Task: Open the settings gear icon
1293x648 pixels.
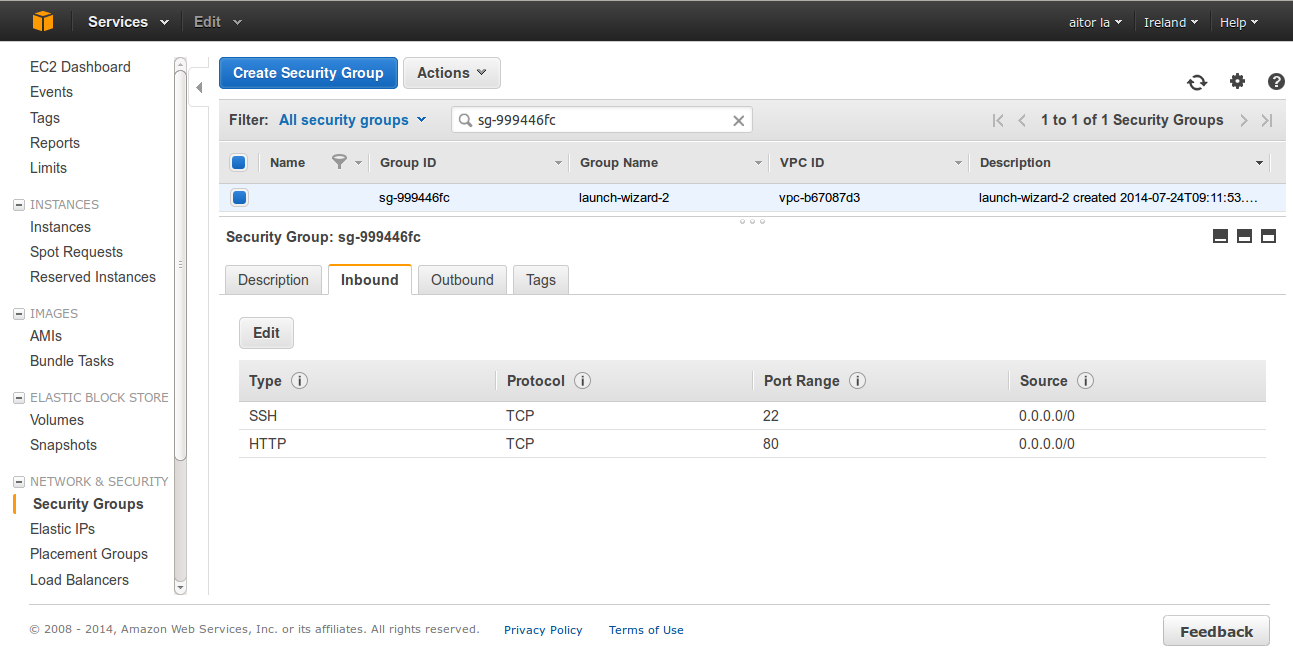Action: click(x=1237, y=82)
